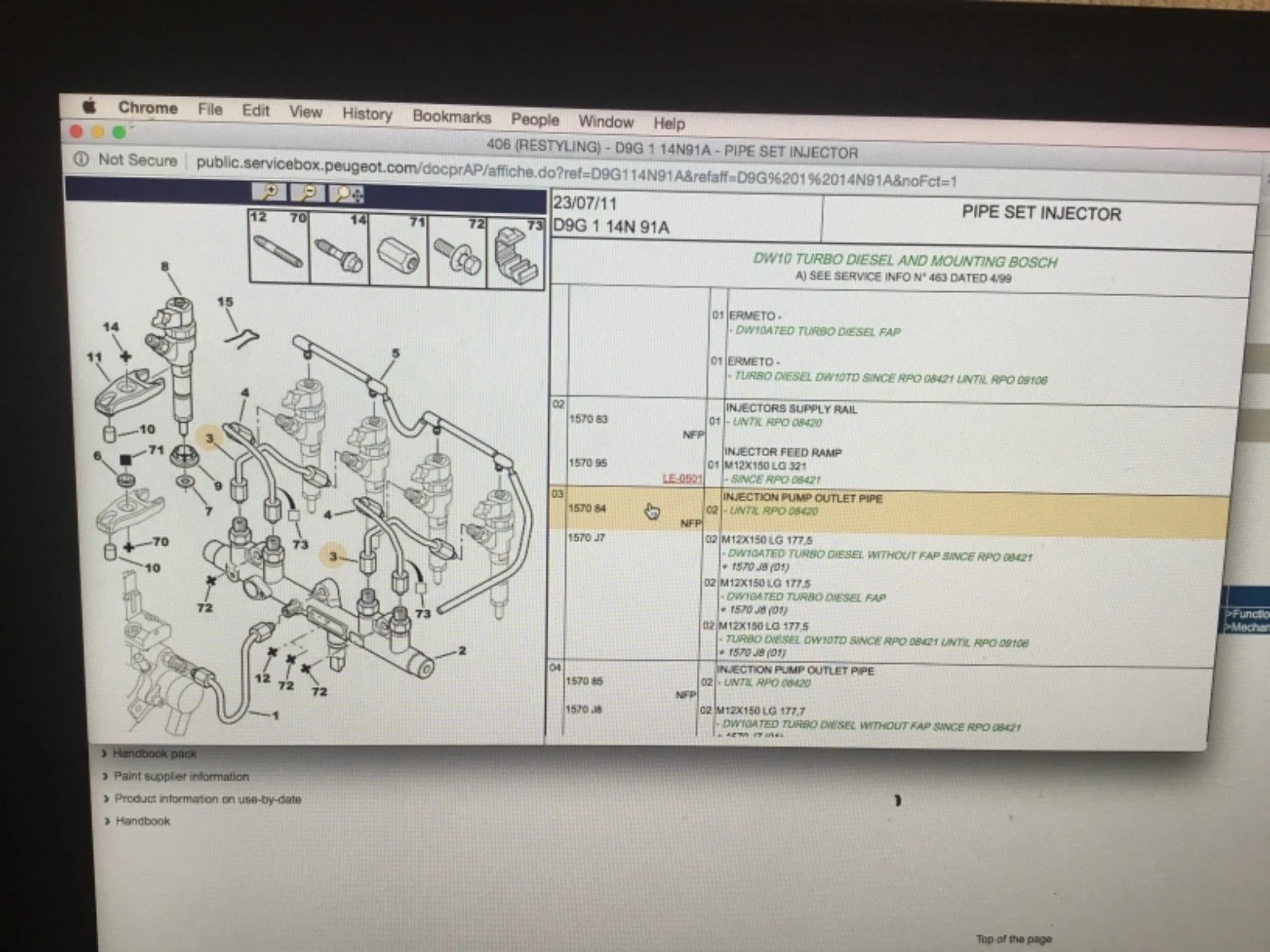Open the File menu

[x=210, y=109]
